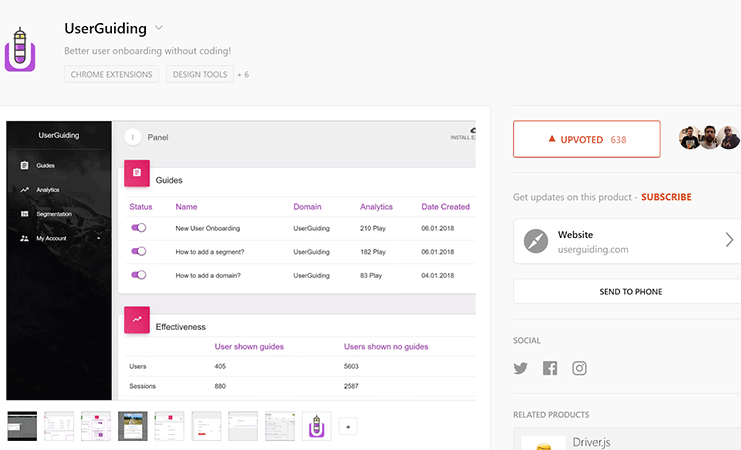Select the sixth gallery thumbnail

click(x=207, y=426)
